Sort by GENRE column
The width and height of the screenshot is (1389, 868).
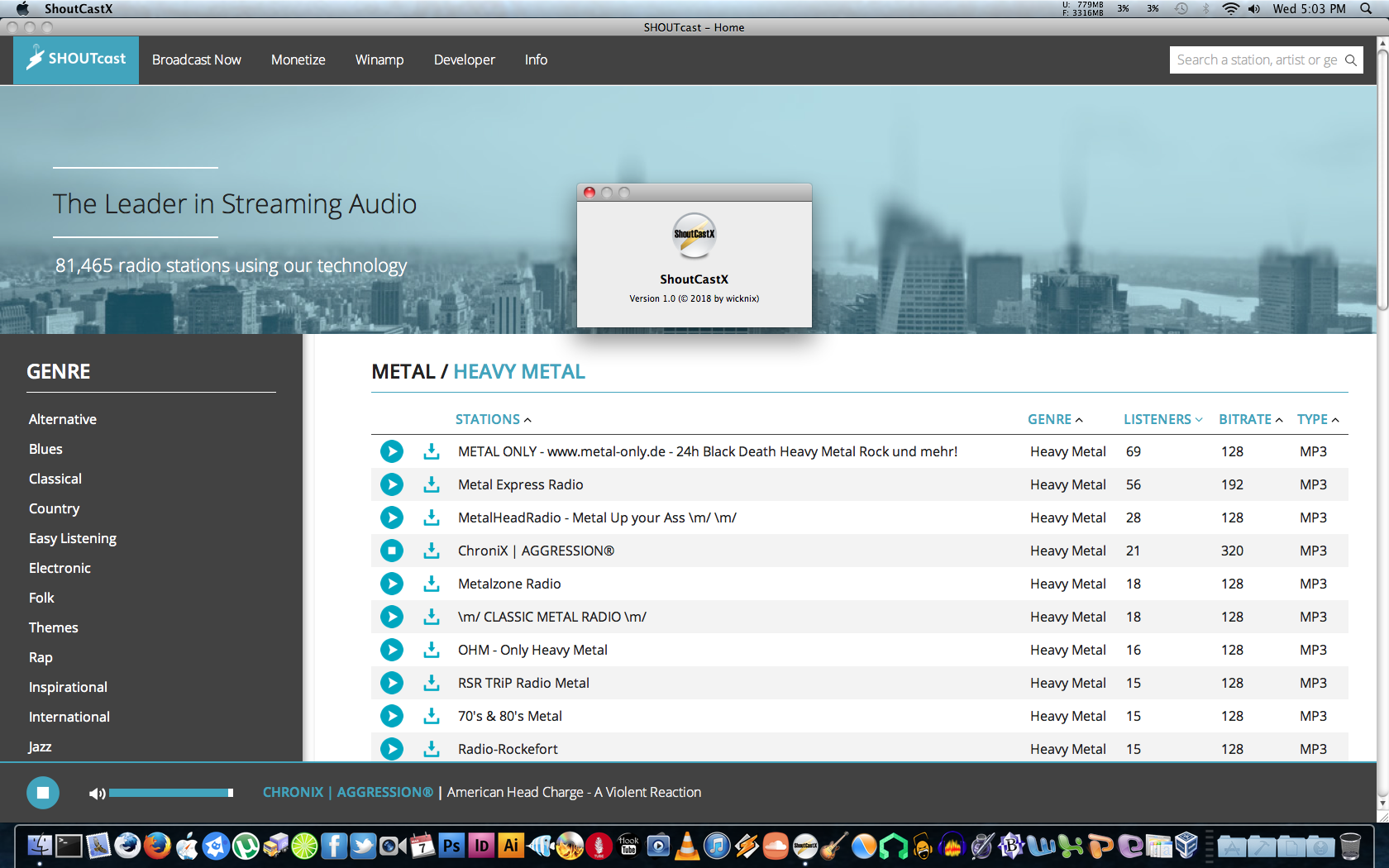click(1055, 419)
